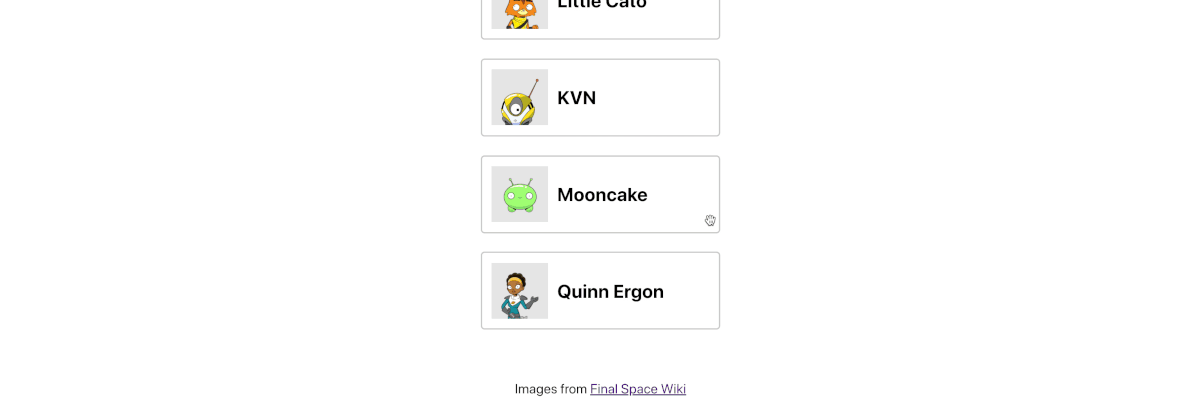Image resolution: width=1200 pixels, height=417 pixels.
Task: Click blank area inside the KVN card
Action: point(660,97)
